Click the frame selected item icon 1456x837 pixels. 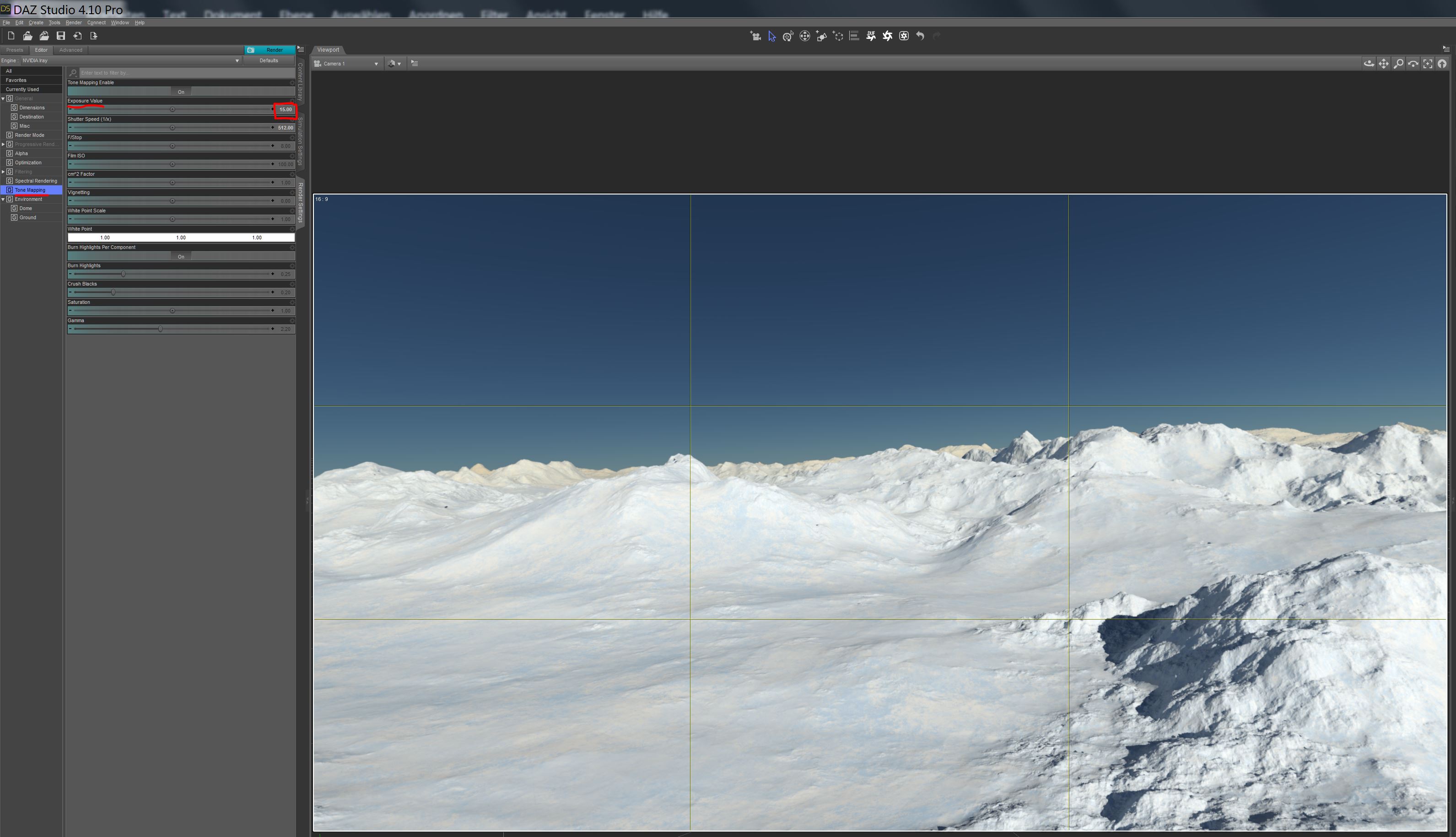coord(1427,64)
